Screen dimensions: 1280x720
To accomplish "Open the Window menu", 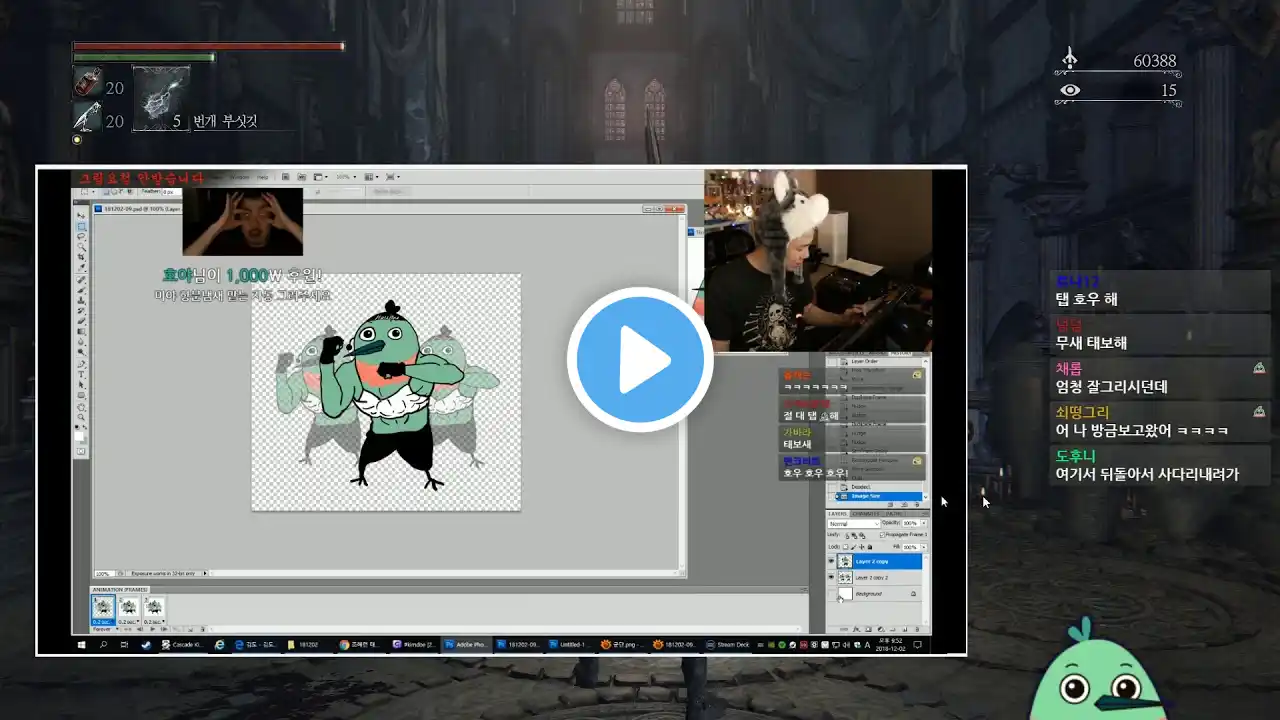I will click(239, 177).
